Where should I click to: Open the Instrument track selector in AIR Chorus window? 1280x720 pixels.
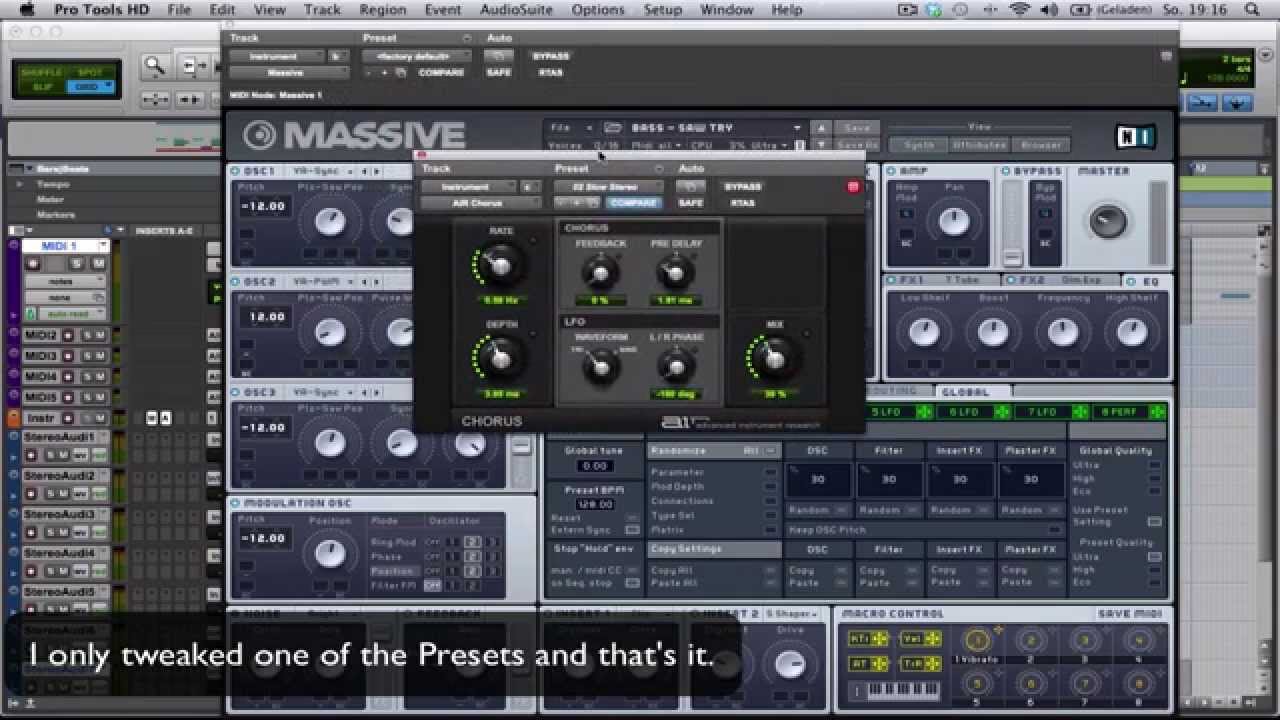click(x=469, y=187)
